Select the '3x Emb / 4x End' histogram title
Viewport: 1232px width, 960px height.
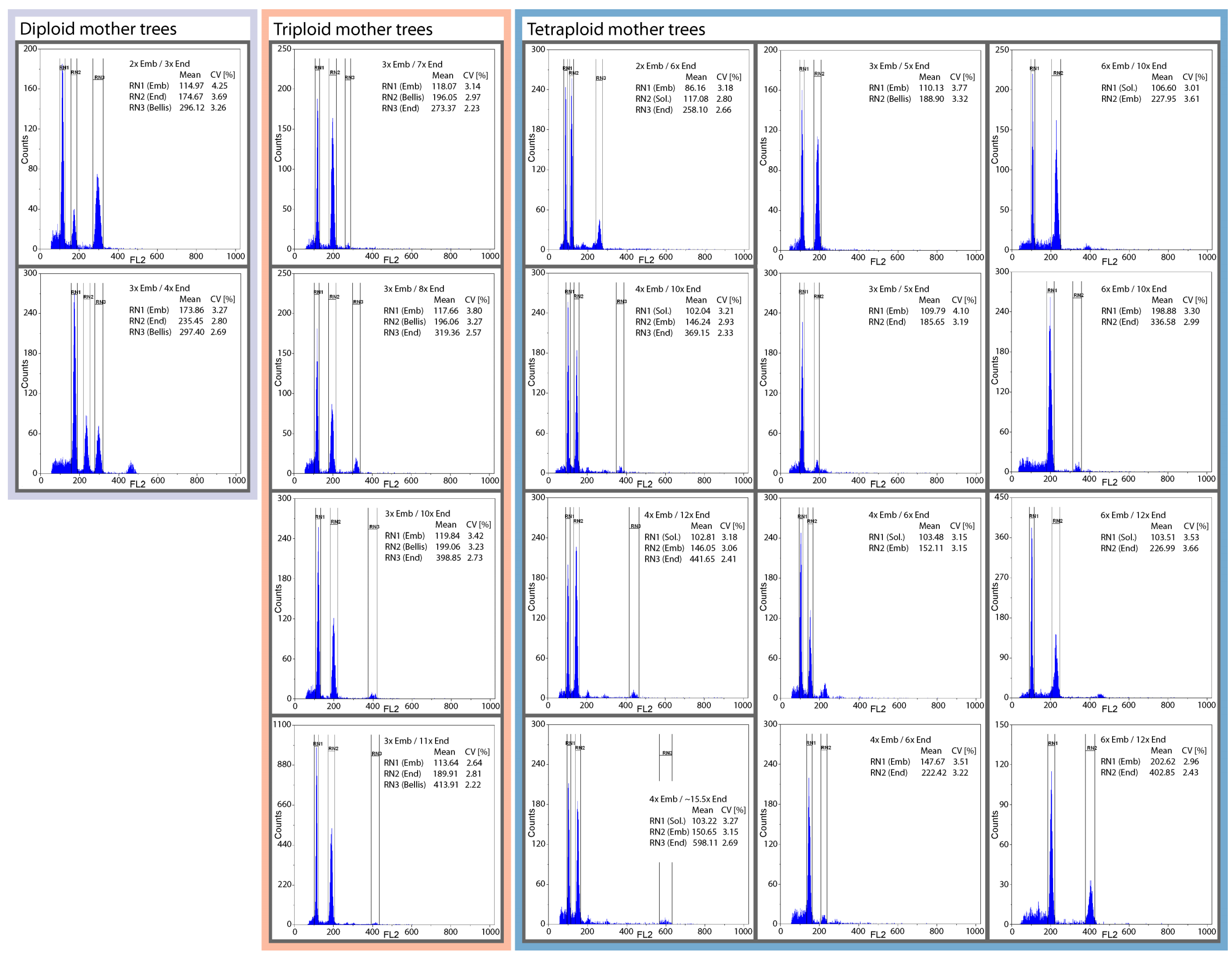coord(159,288)
